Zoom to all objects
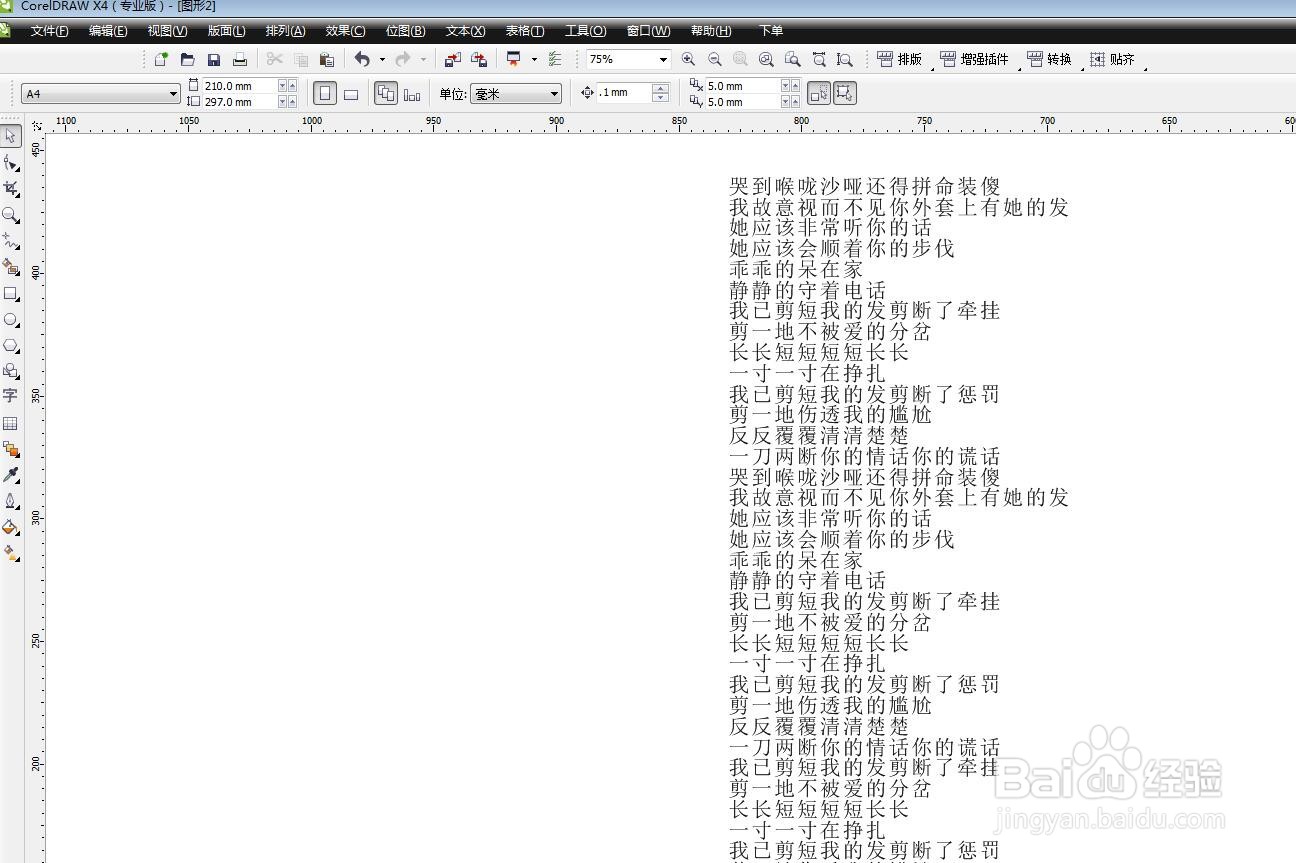1296x863 pixels. (x=766, y=60)
